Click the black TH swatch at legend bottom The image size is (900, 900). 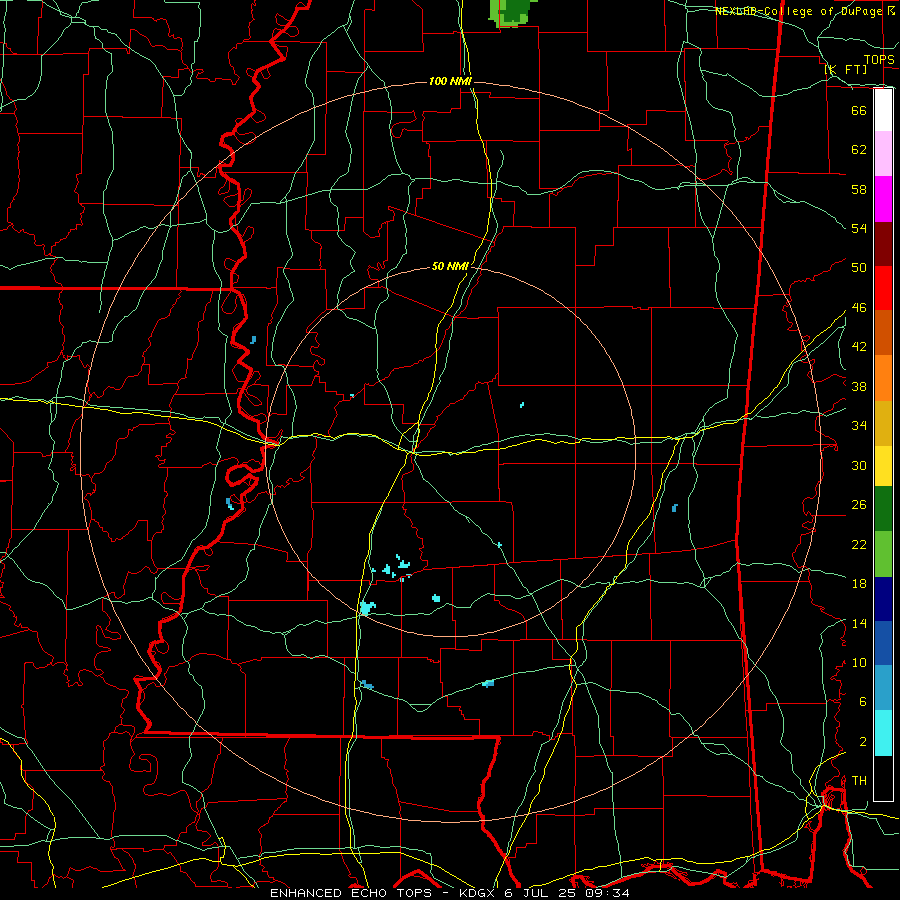883,778
